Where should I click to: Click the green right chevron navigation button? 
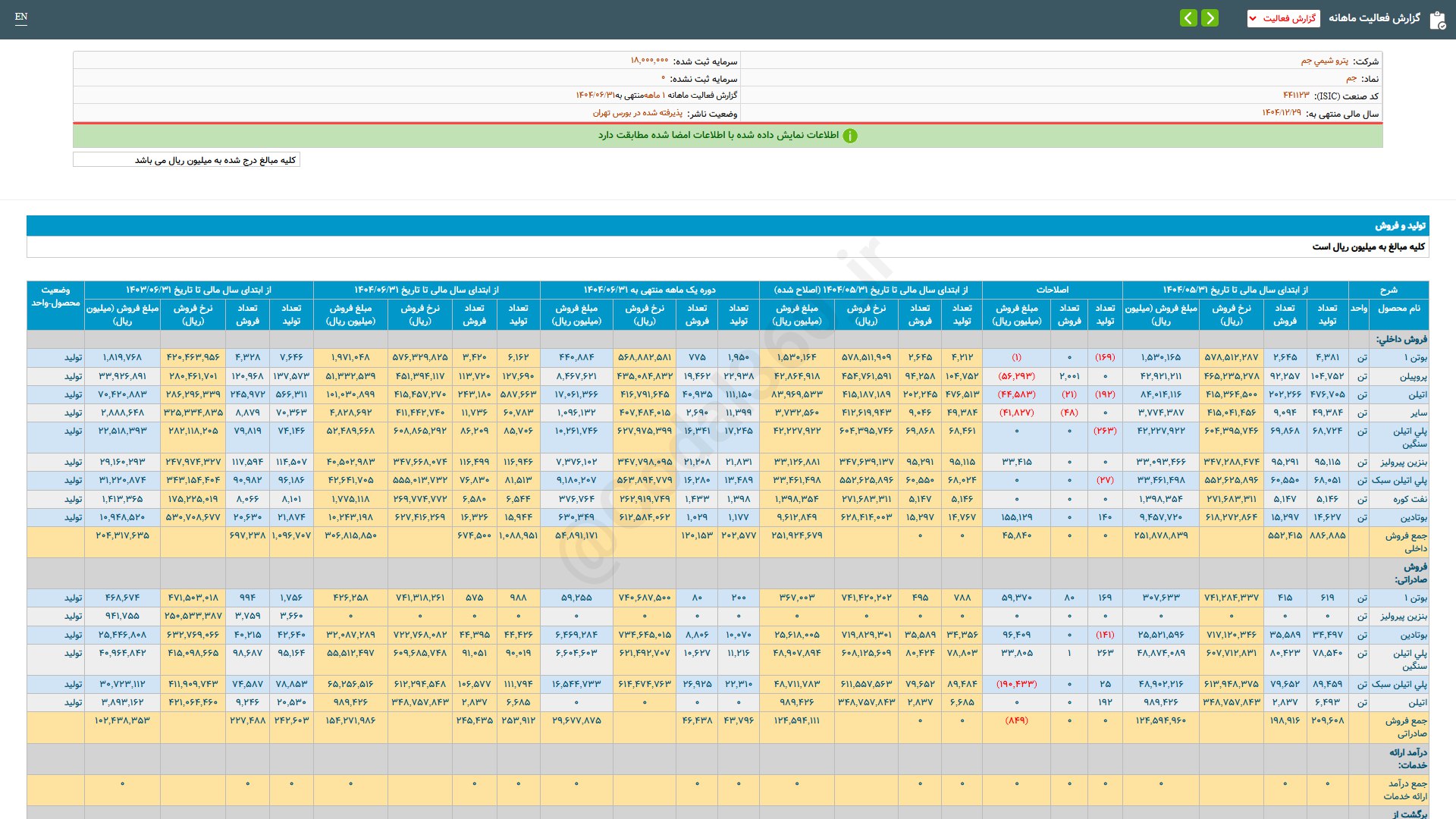(x=1210, y=18)
